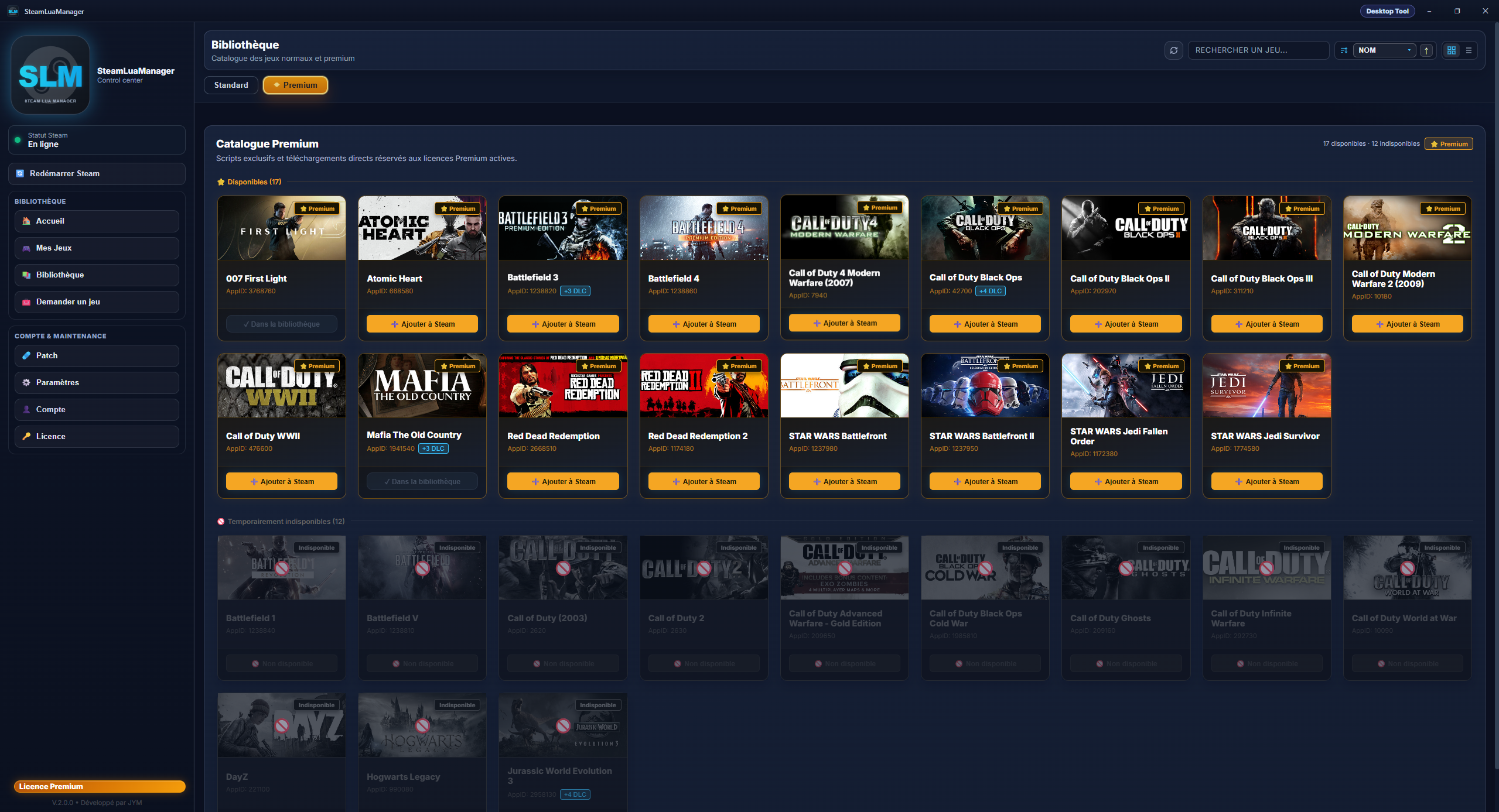Viewport: 1499px width, 812px height.
Task: Click the Premium badge beside 17 disponibles
Action: click(x=1449, y=144)
